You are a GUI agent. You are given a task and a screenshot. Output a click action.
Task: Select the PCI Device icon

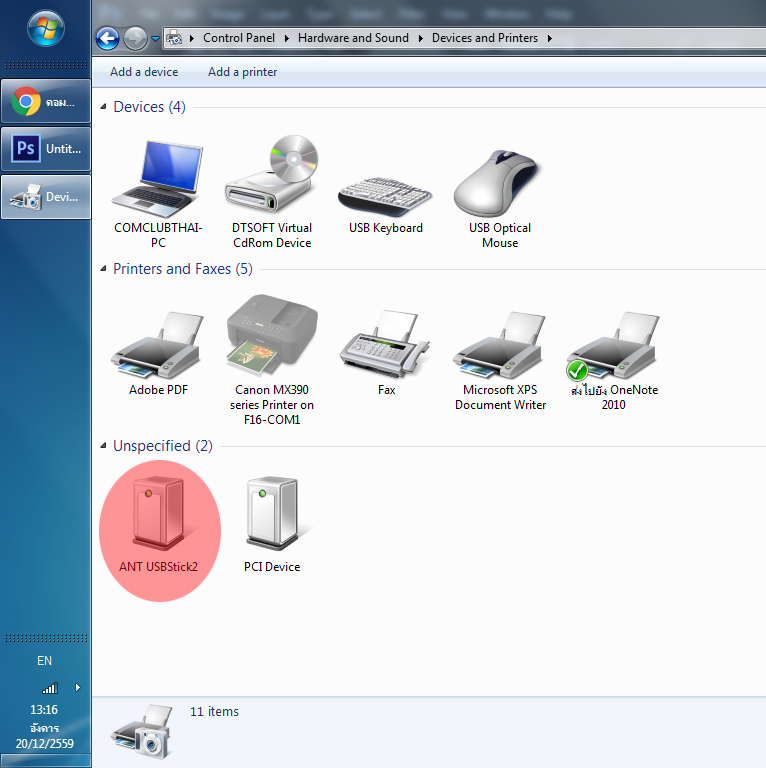click(273, 513)
